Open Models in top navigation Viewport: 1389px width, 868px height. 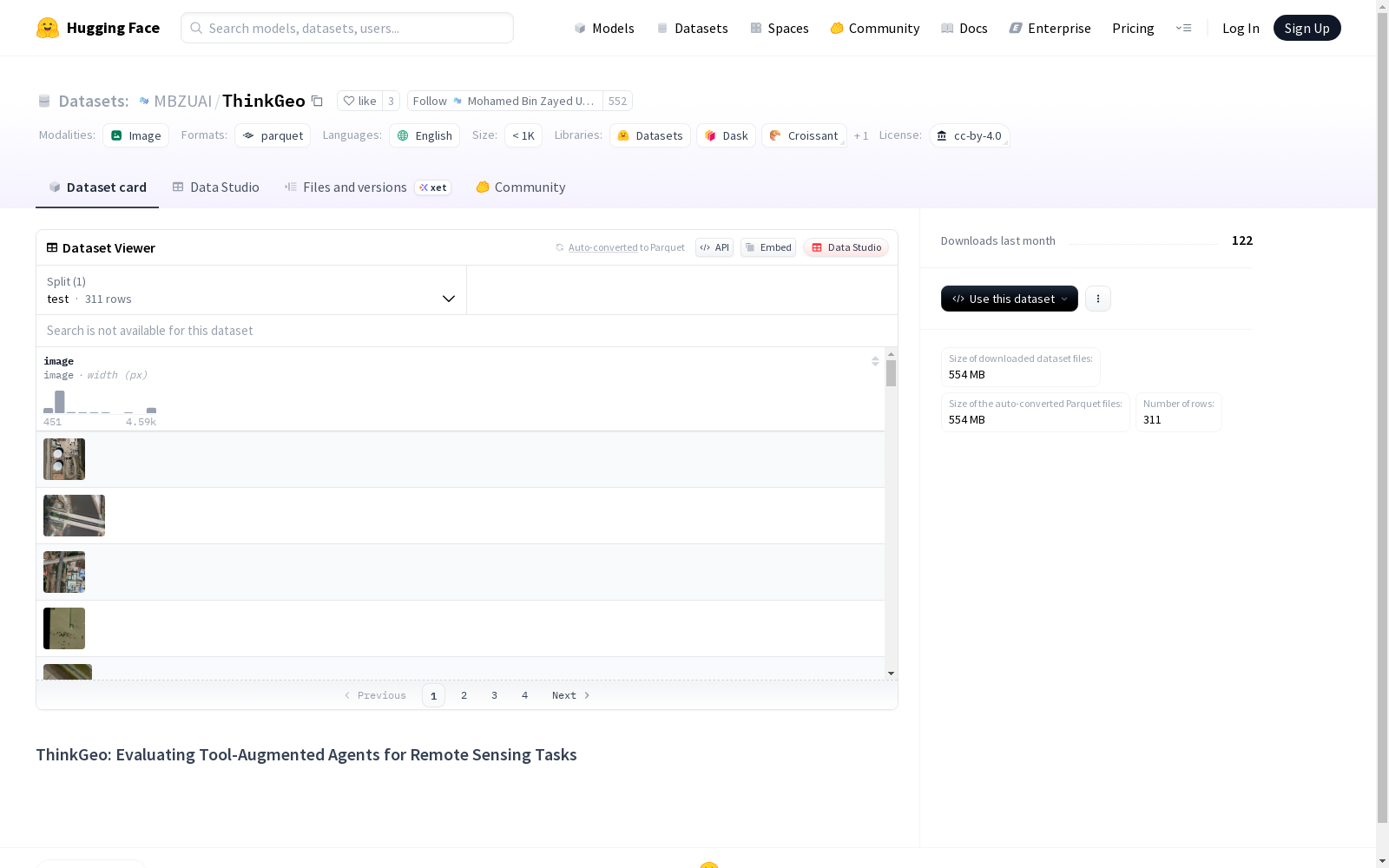(604, 28)
